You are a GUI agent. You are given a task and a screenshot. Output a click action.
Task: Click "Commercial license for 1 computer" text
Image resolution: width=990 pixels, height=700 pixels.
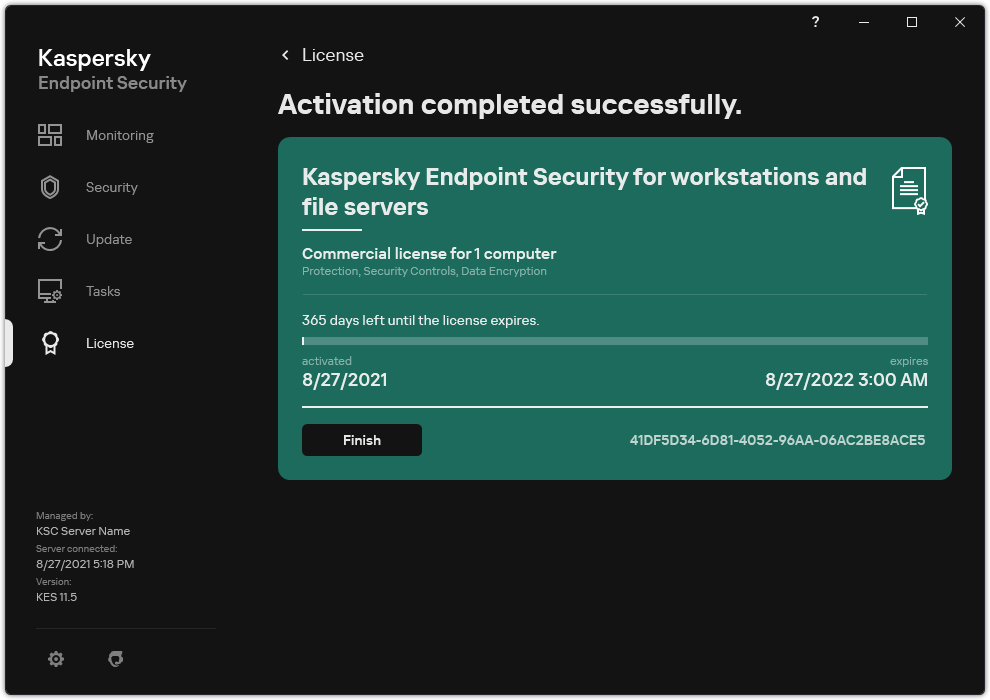[429, 254]
